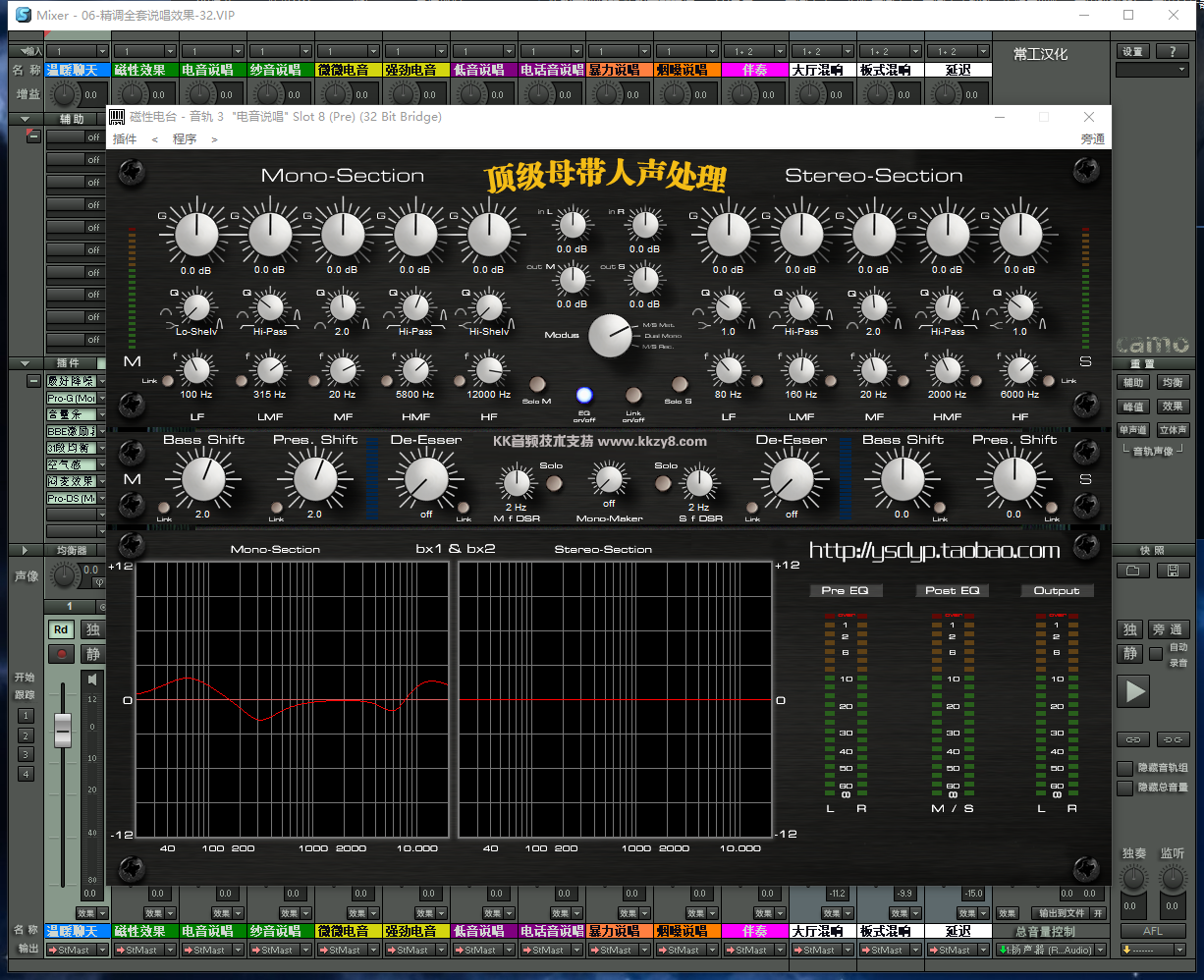Image resolution: width=1204 pixels, height=980 pixels.
Task: Click the 均衡 reset button
Action: click(x=1173, y=382)
